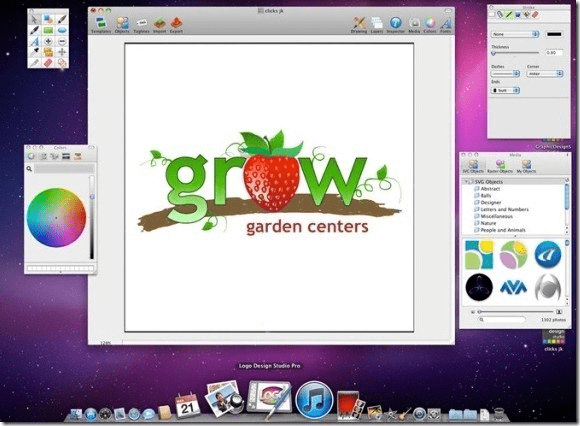Select the silver sphere logo thumbnail

coord(548,287)
